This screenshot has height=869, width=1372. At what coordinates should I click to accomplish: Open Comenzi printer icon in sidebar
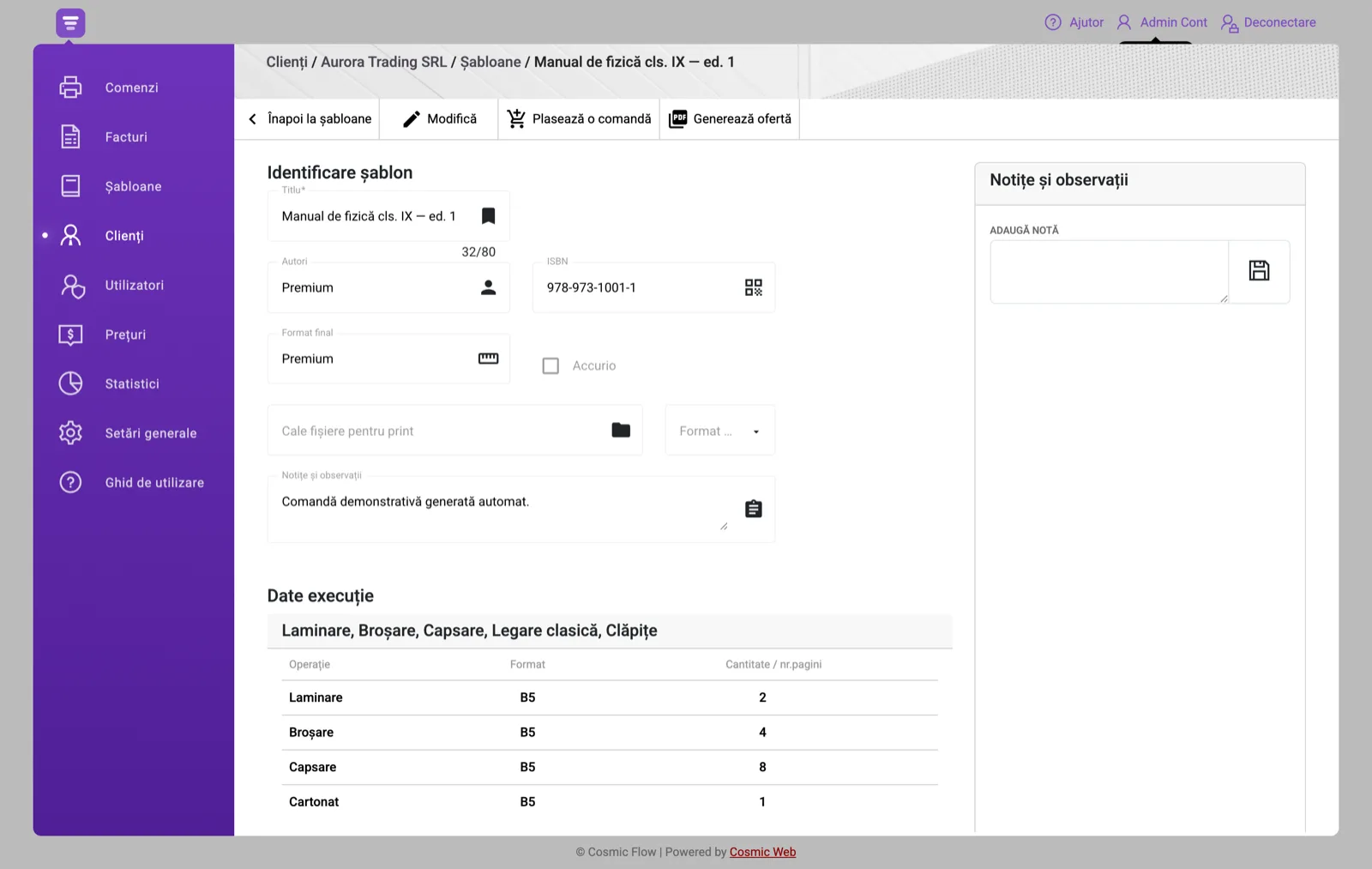[x=70, y=88]
